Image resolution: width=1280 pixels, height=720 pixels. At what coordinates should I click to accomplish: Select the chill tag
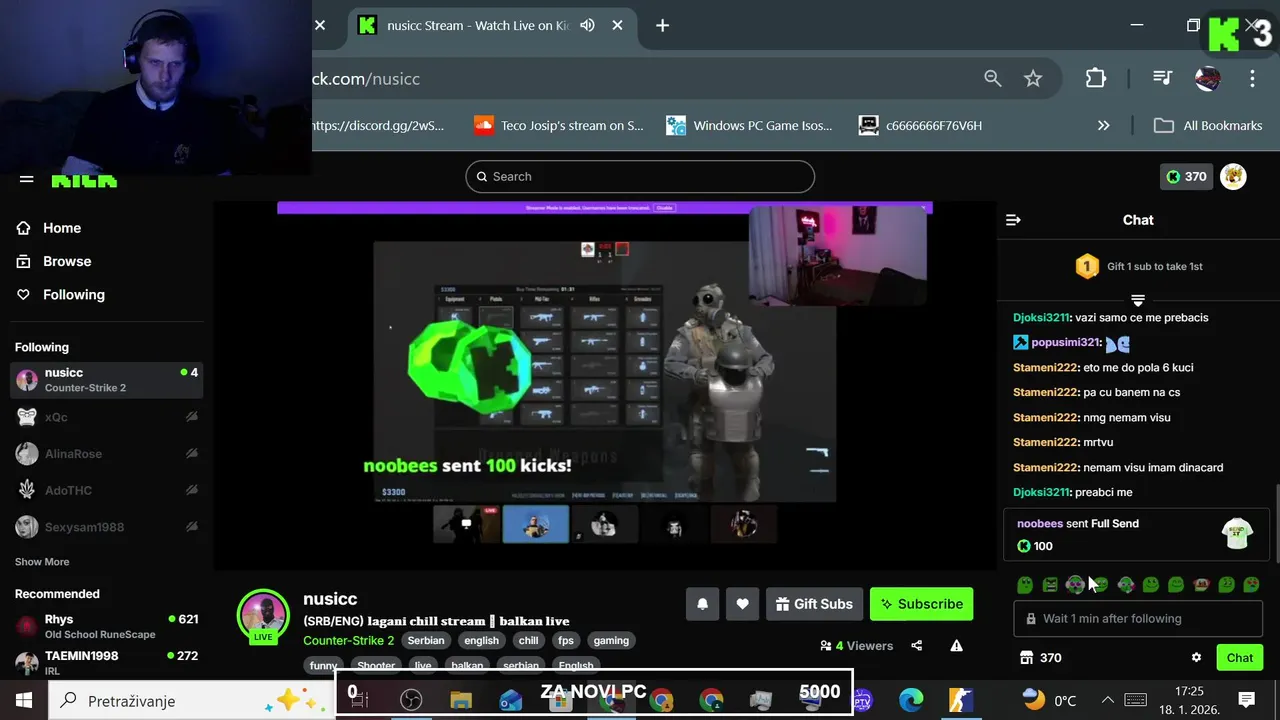point(528,641)
